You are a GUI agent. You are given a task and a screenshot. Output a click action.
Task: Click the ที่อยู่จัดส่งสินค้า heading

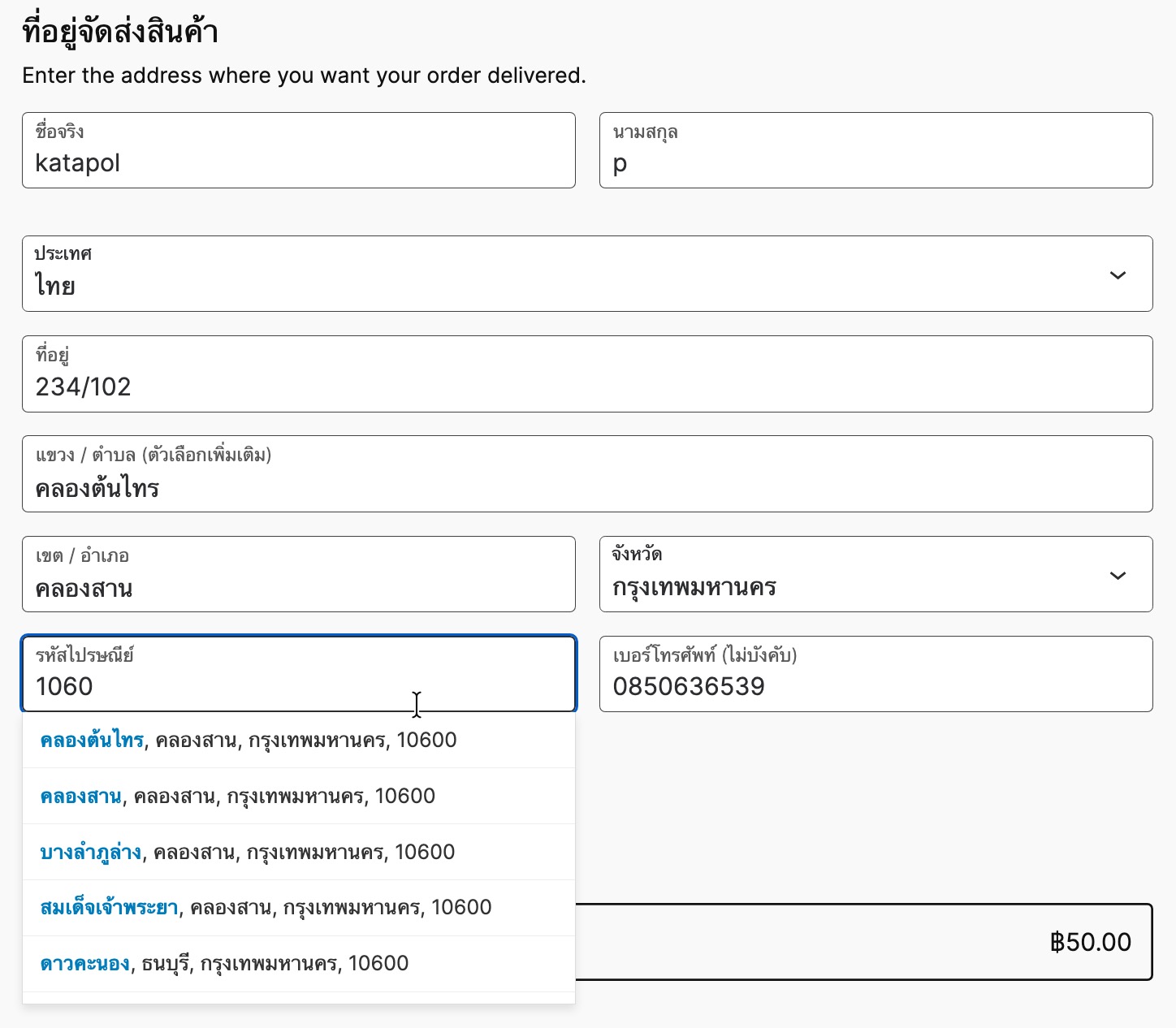pyautogui.click(x=120, y=32)
